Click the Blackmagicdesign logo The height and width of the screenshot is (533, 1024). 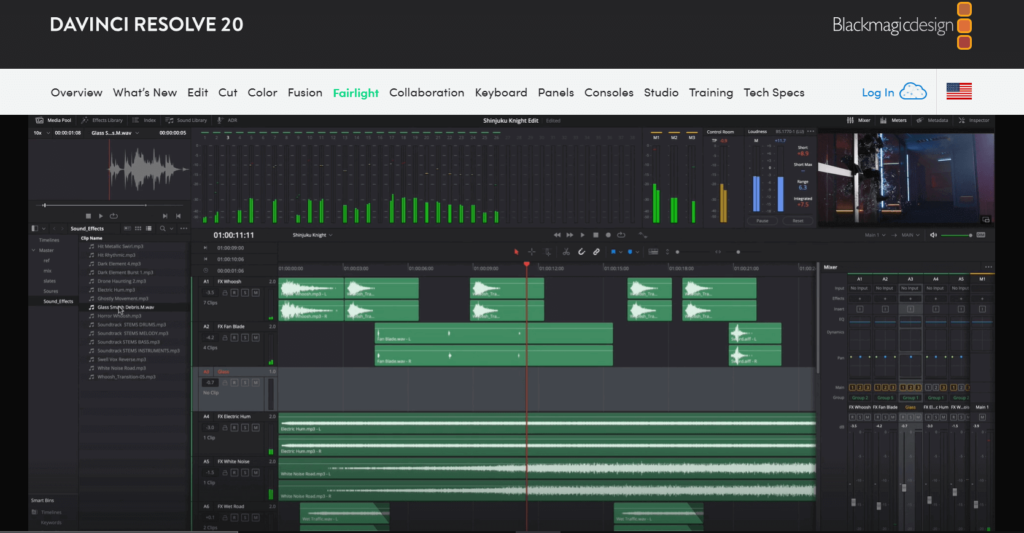click(x=901, y=25)
